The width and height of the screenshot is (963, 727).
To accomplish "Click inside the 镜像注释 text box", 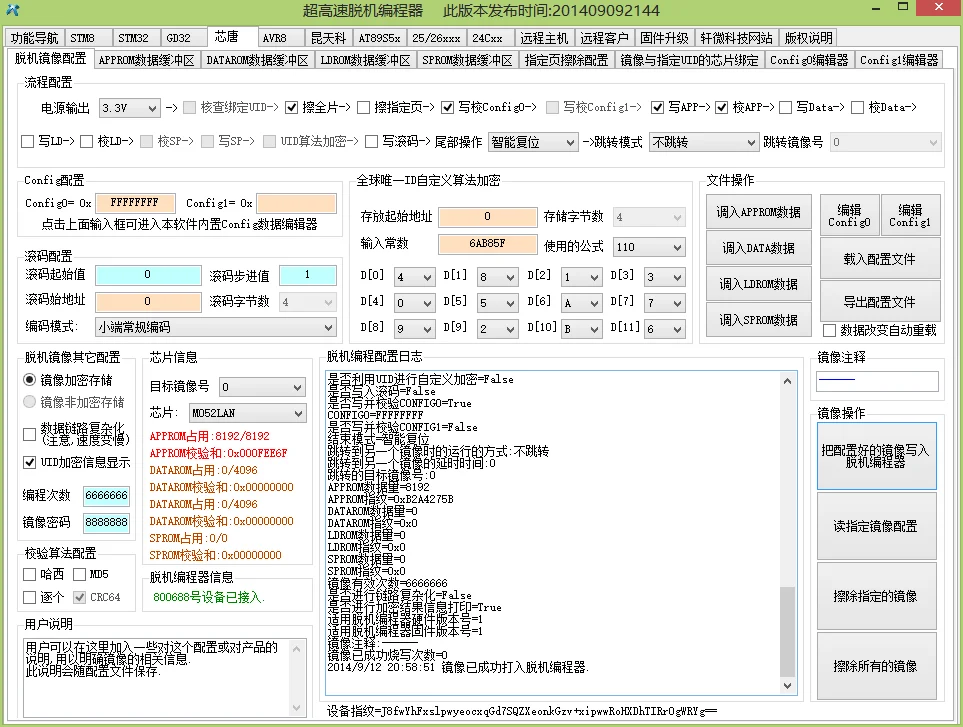I will click(x=877, y=381).
